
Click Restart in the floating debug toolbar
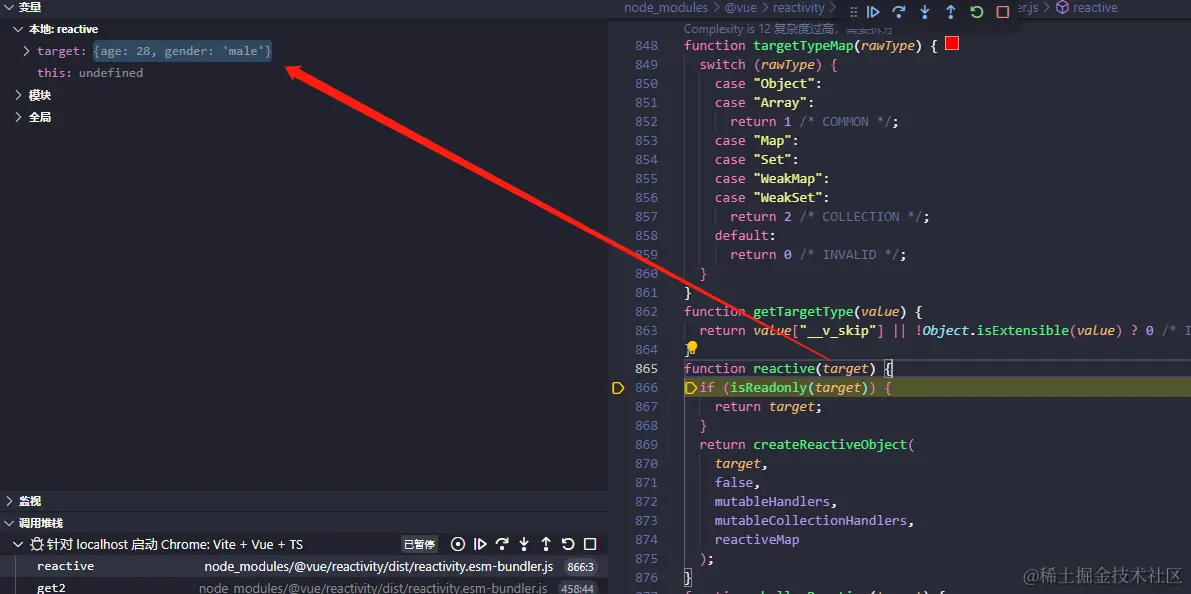coord(977,11)
